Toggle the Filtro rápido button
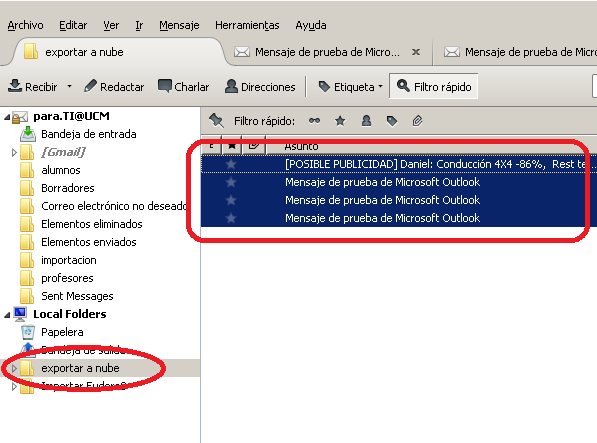Viewport: 597px width, 443px height. click(434, 86)
